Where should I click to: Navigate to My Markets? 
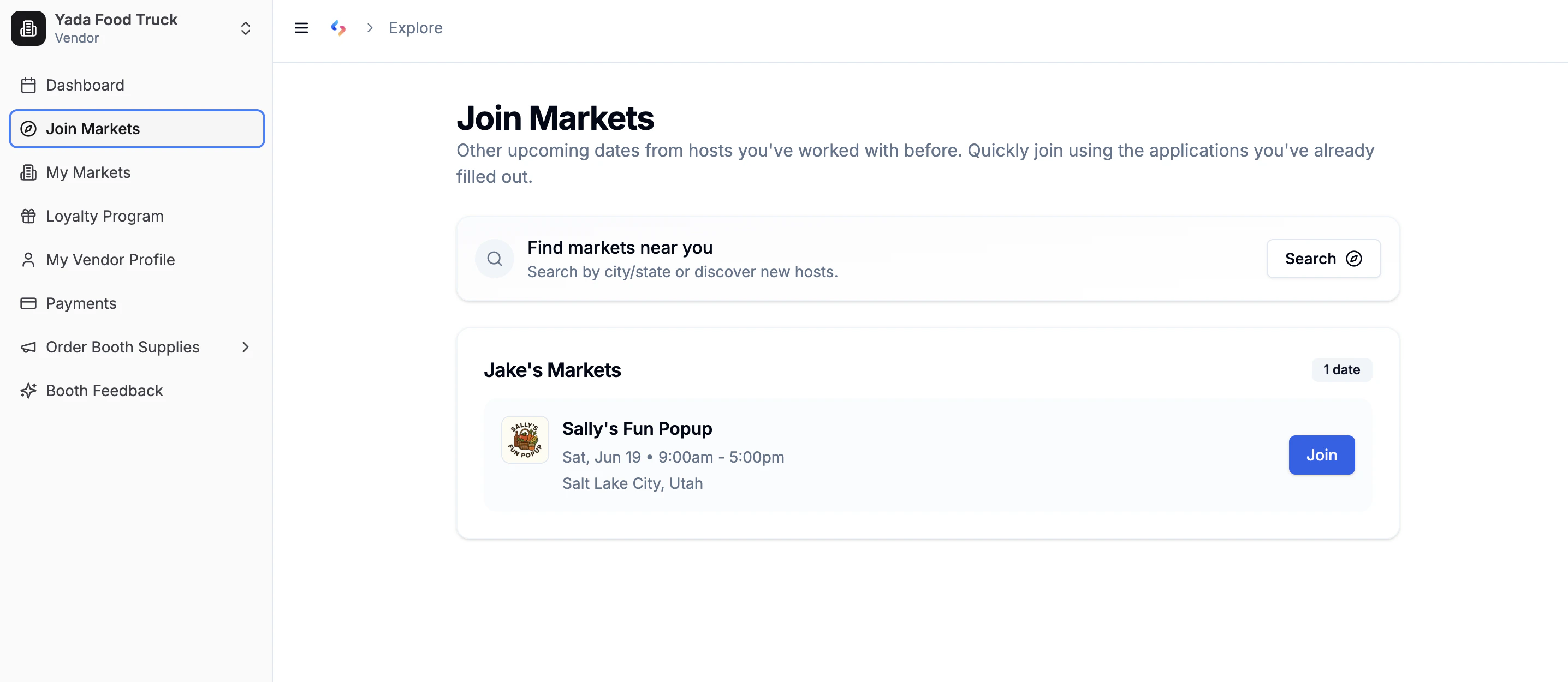(x=88, y=172)
